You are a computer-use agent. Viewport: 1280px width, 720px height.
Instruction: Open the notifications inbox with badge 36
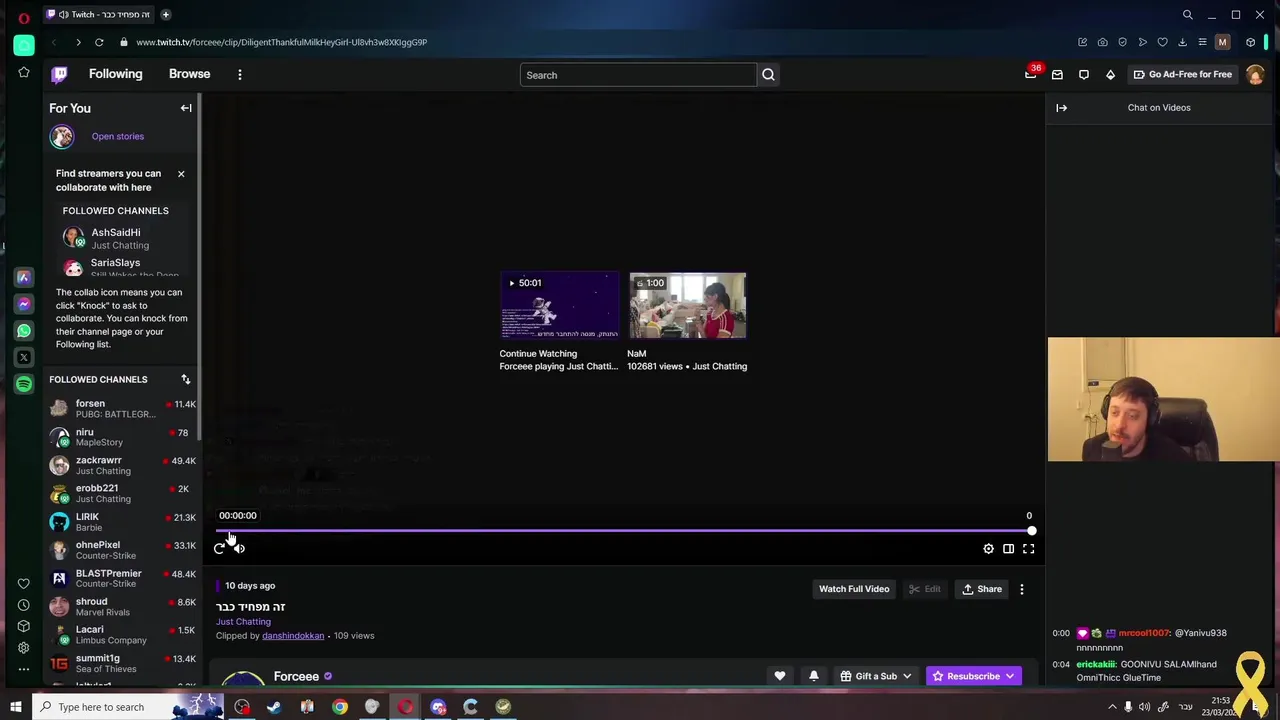(1031, 74)
